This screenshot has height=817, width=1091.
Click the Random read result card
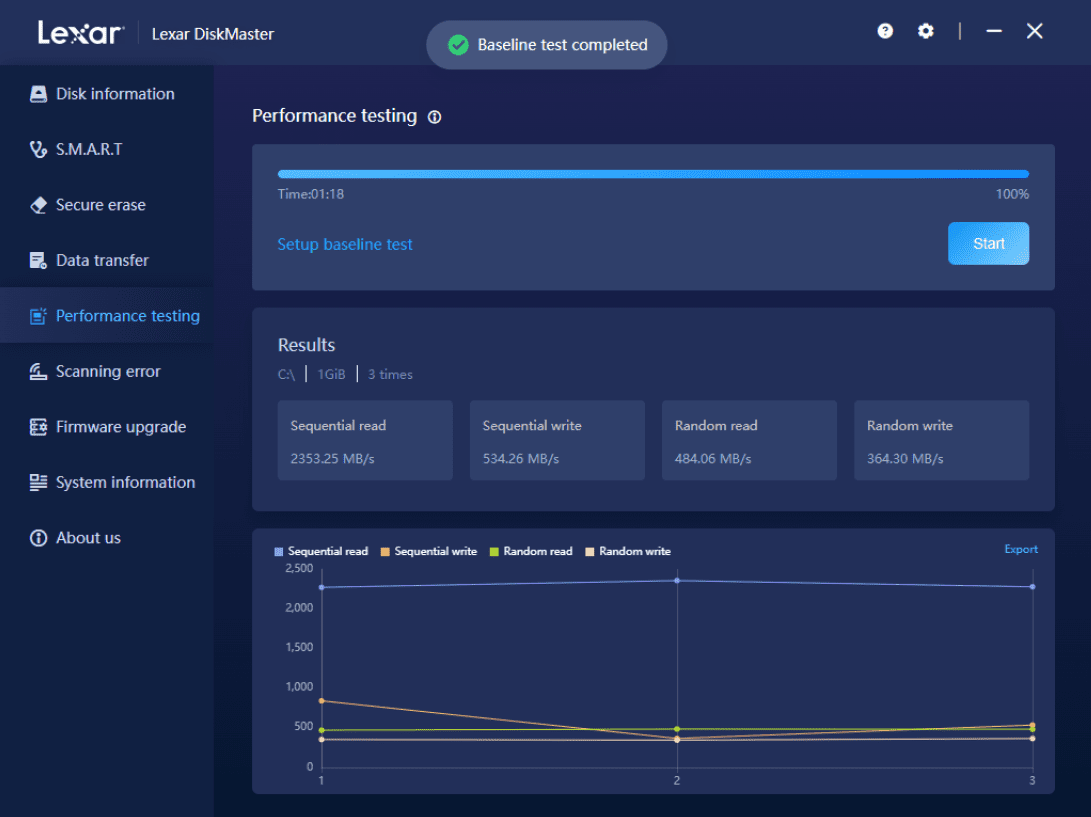[x=749, y=440]
